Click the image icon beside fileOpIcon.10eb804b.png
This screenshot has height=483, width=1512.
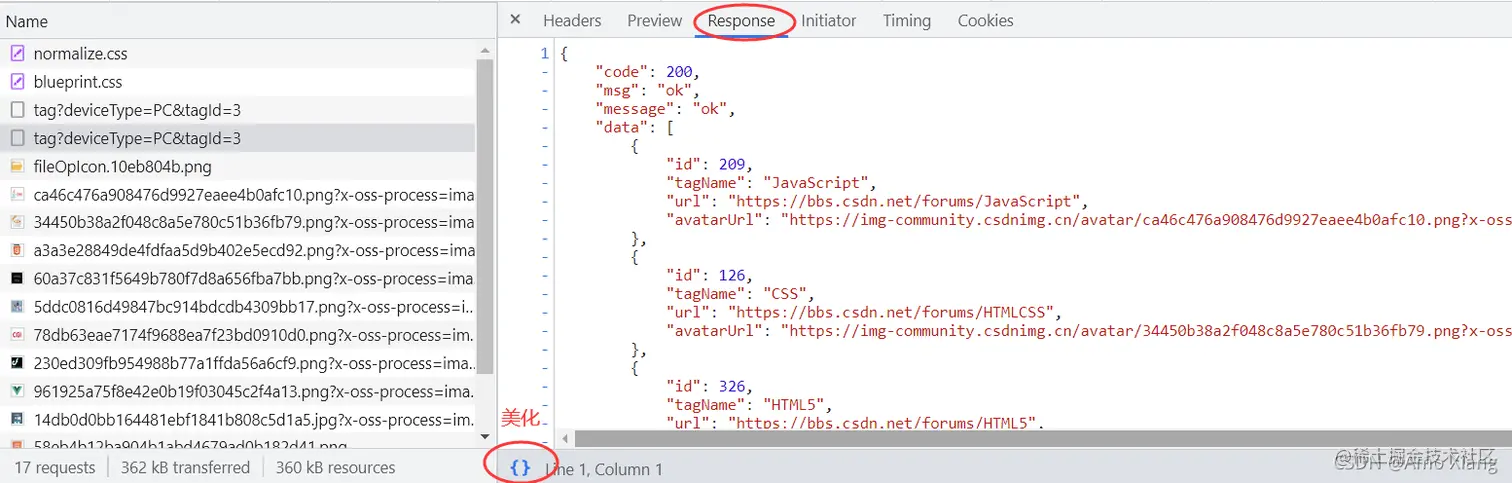[x=18, y=166]
